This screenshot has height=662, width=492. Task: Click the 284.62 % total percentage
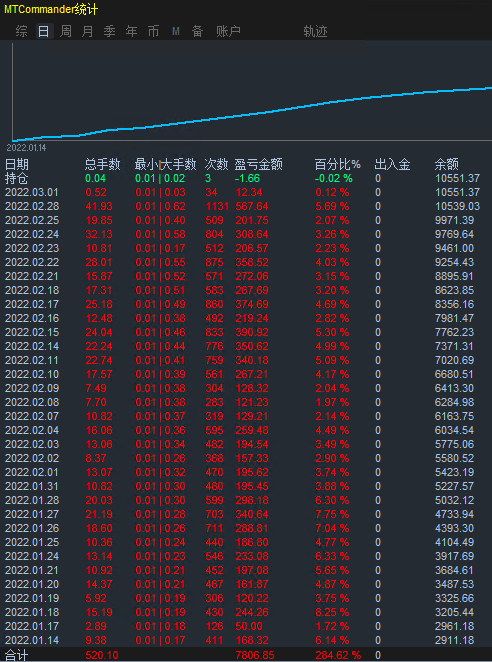[338, 656]
